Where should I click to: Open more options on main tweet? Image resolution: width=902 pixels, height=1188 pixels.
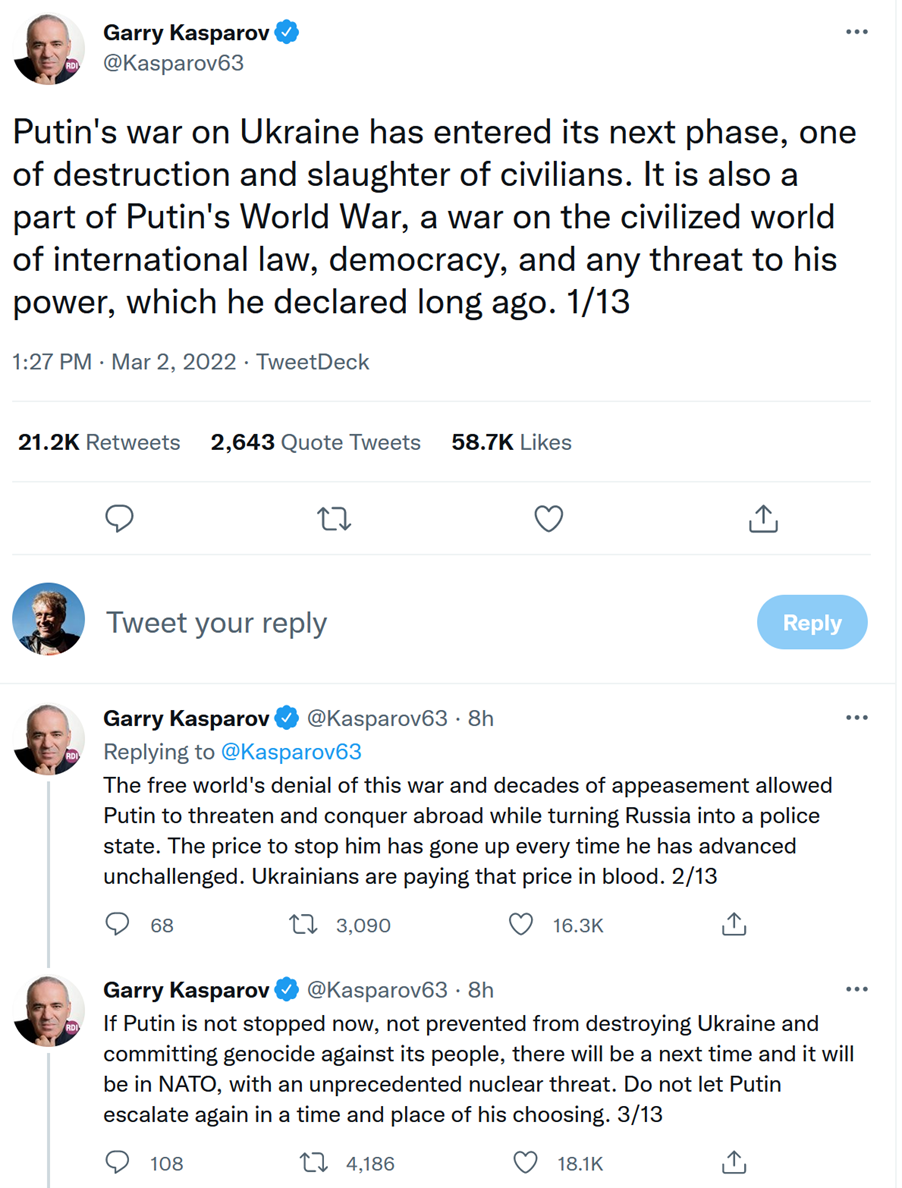856,33
